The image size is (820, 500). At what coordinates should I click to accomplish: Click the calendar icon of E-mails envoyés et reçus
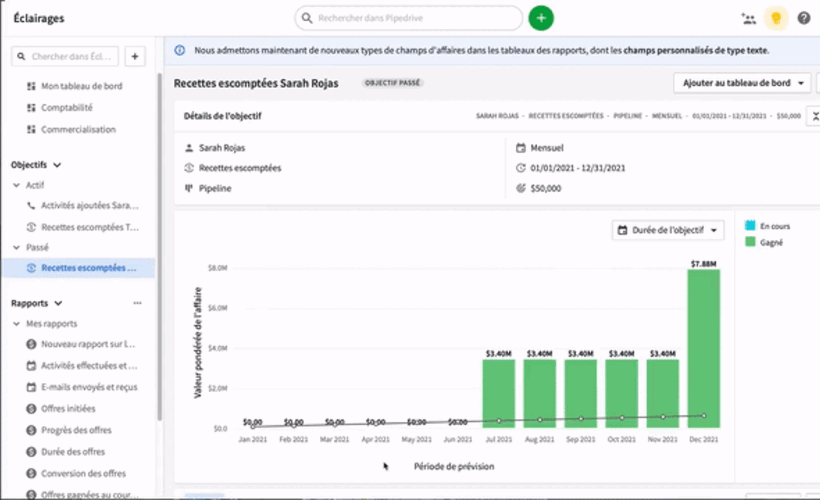(x=31, y=387)
